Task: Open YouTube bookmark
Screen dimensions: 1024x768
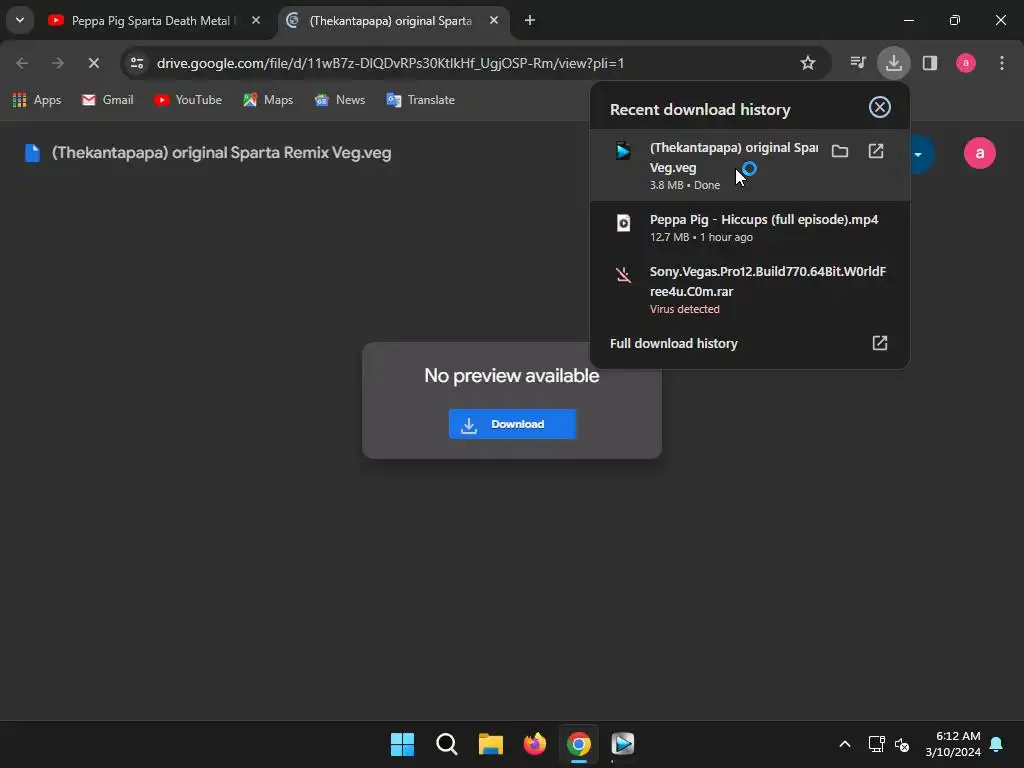Action: click(187, 100)
